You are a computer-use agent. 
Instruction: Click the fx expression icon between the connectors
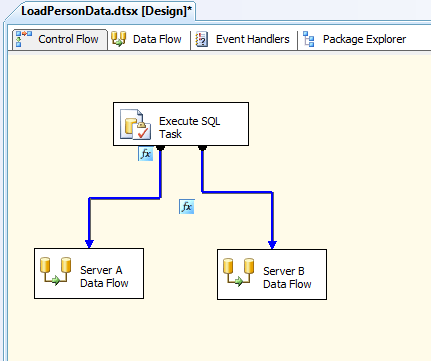(x=187, y=207)
